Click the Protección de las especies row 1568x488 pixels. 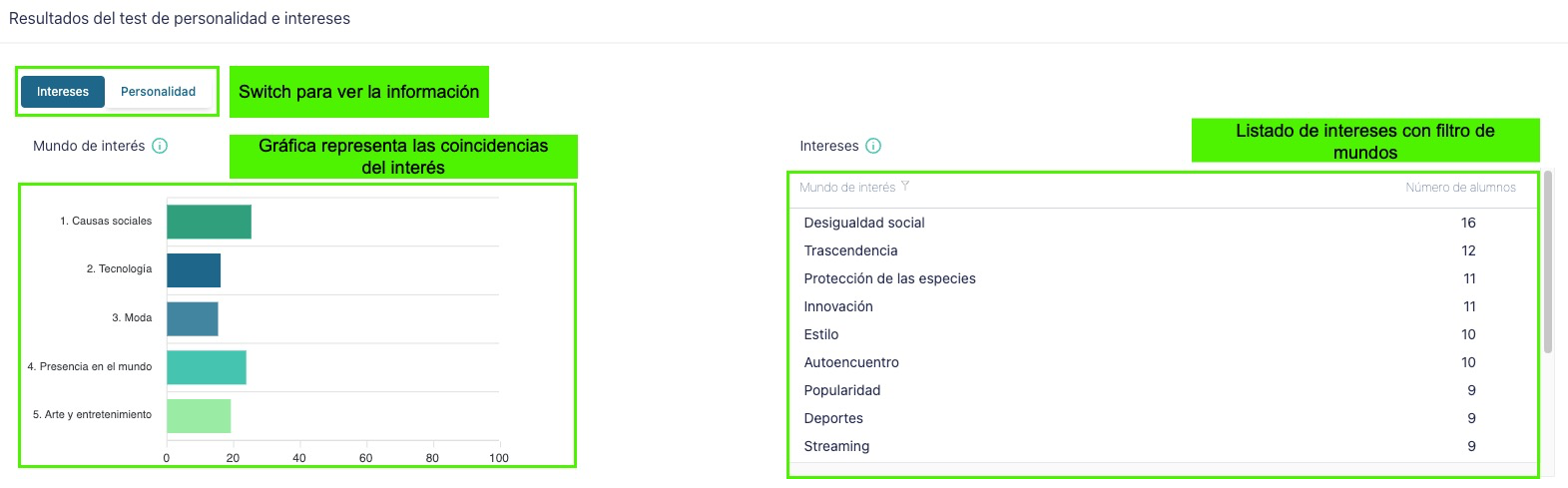tap(889, 278)
